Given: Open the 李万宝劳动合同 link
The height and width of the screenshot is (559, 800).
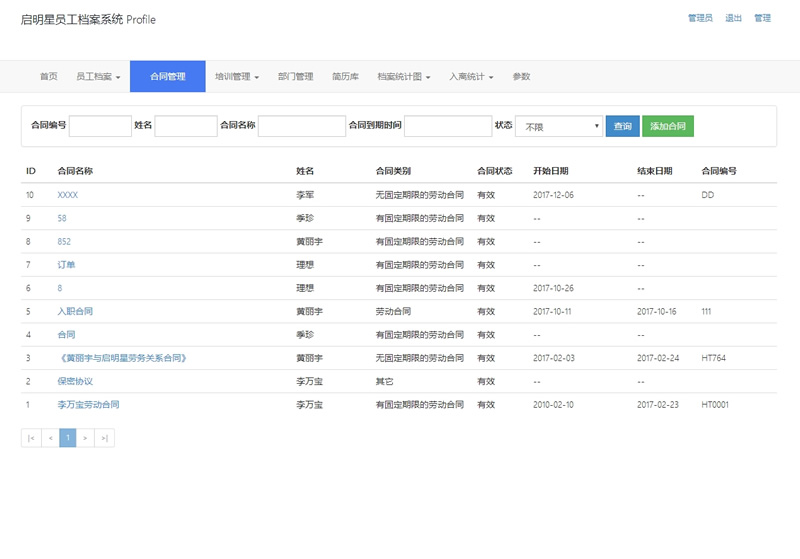Looking at the screenshot, I should pyautogui.click(x=88, y=405).
